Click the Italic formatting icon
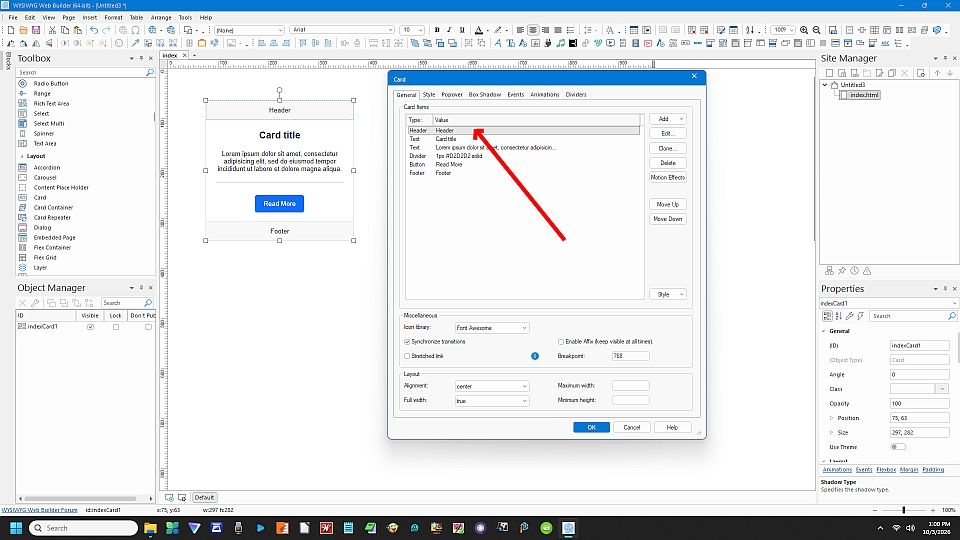 (x=449, y=30)
